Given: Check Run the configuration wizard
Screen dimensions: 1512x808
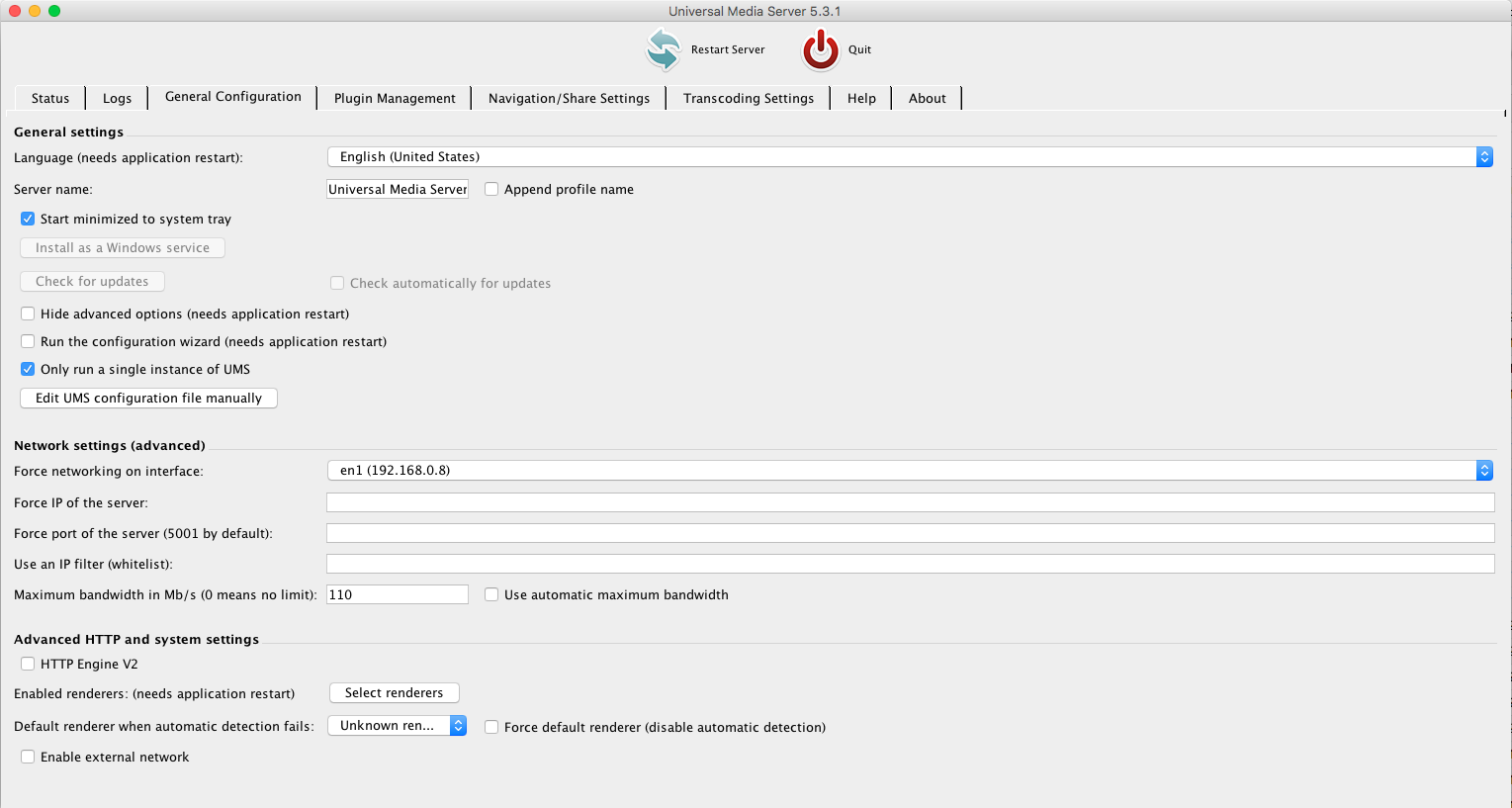Looking at the screenshot, I should [28, 341].
